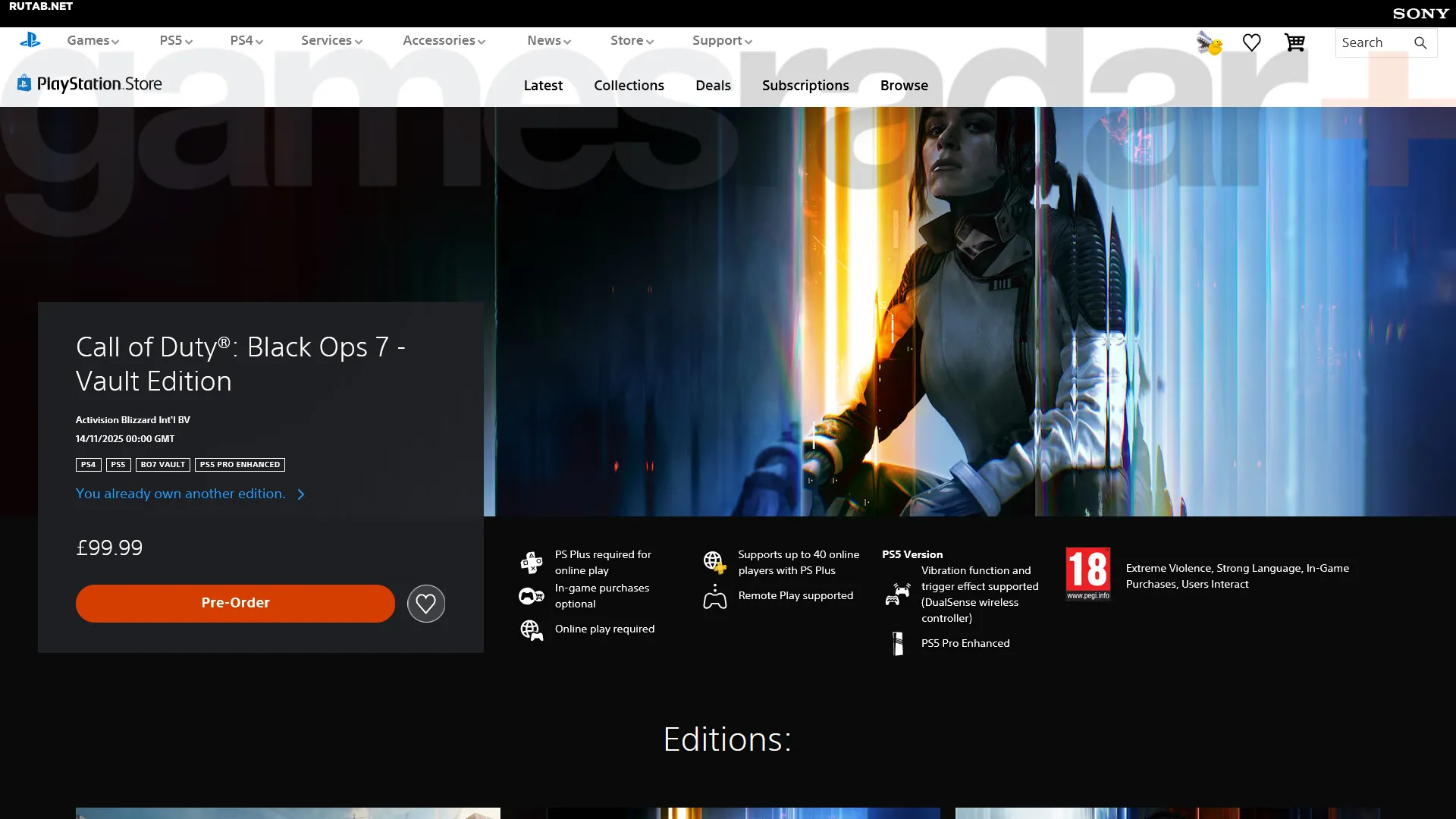Click the Editions heading
This screenshot has height=819, width=1456.
click(727, 739)
